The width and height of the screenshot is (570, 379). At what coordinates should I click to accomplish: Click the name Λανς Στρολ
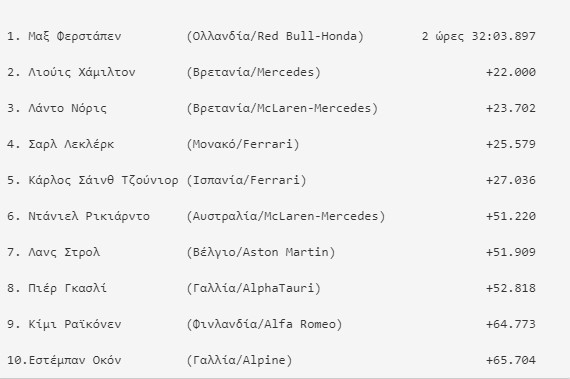(64, 252)
